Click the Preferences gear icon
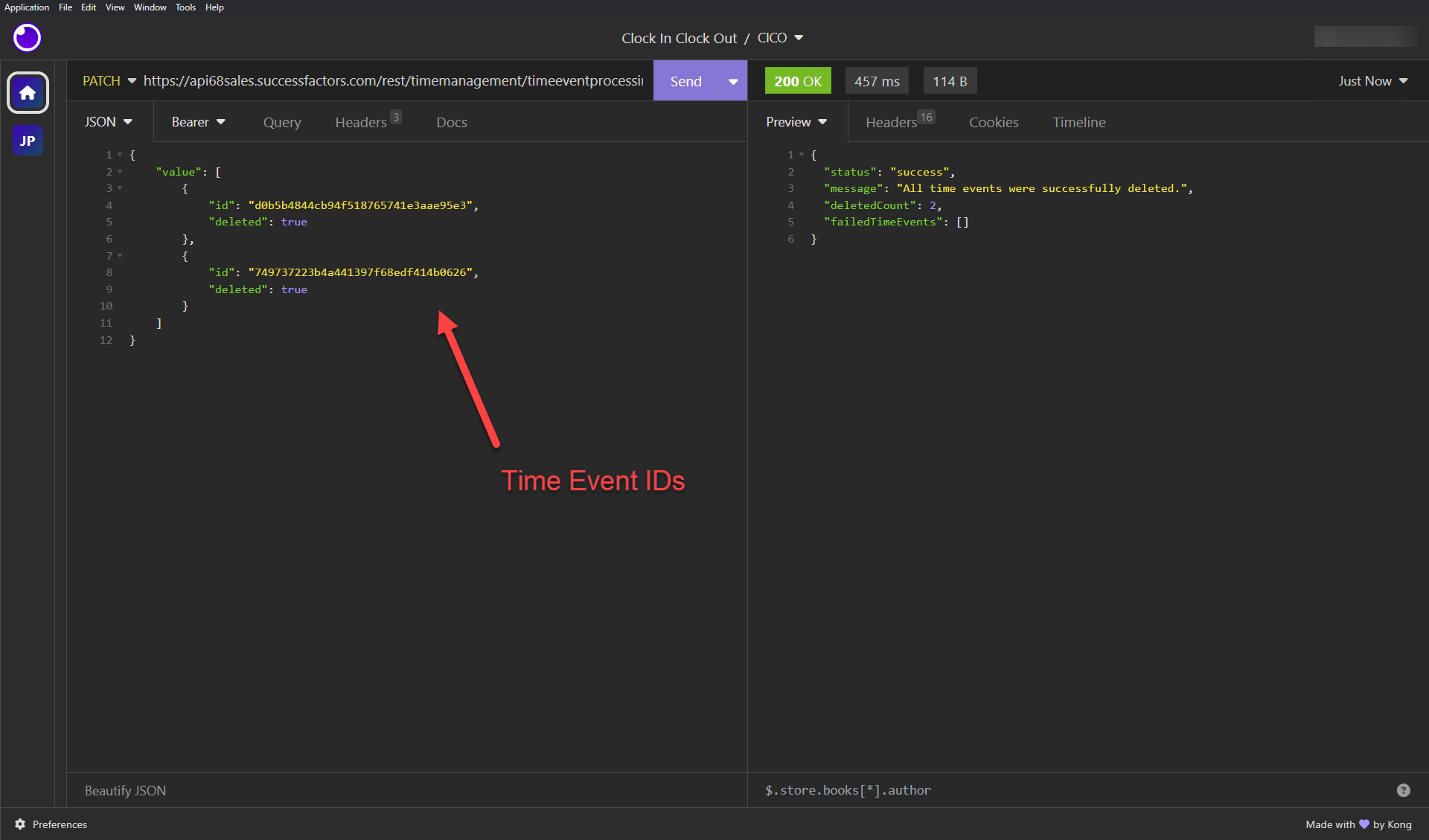 pos(20,824)
